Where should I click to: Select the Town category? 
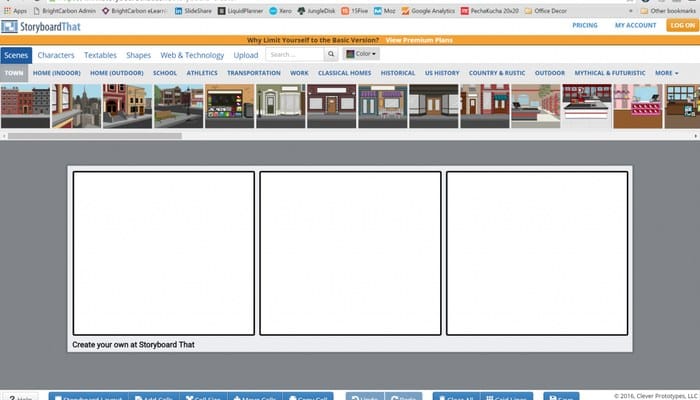[14, 73]
